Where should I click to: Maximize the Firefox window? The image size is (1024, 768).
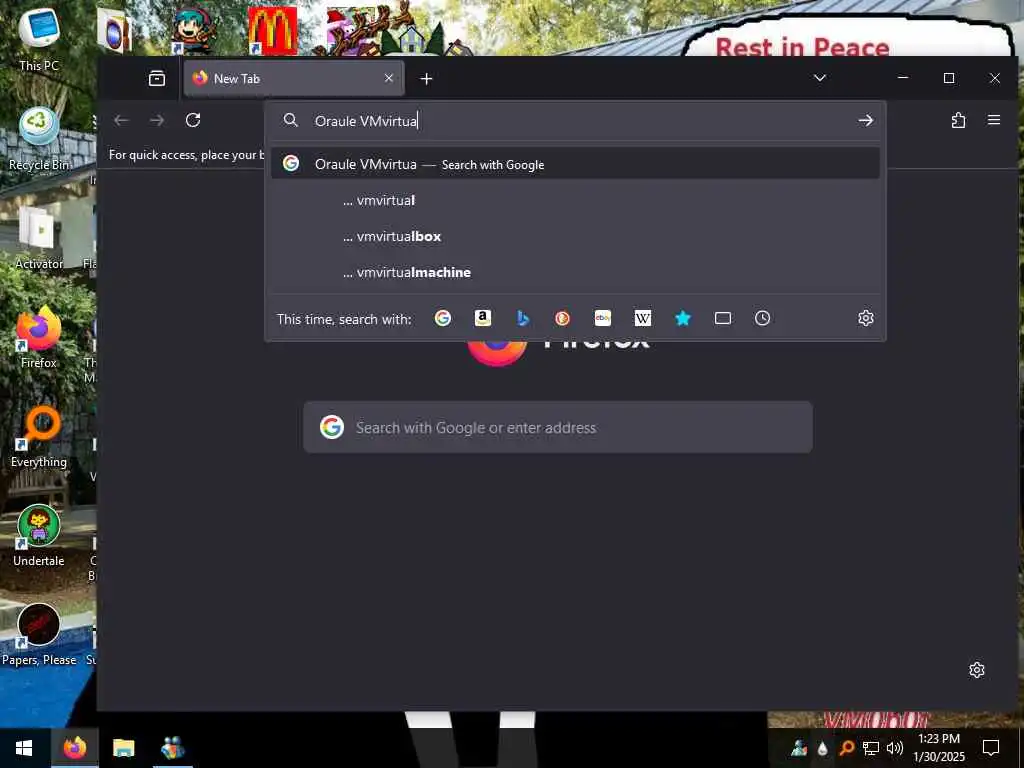(x=949, y=78)
